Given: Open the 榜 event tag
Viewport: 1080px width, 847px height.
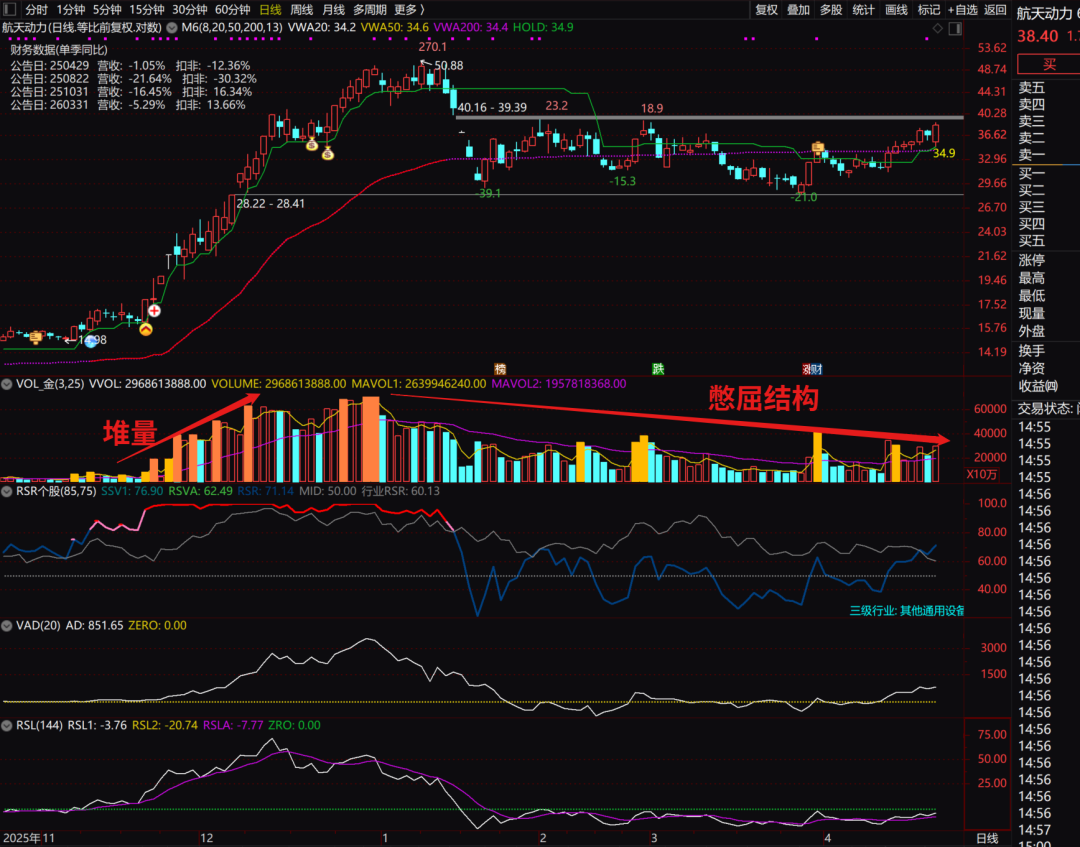Looking at the screenshot, I should [501, 369].
